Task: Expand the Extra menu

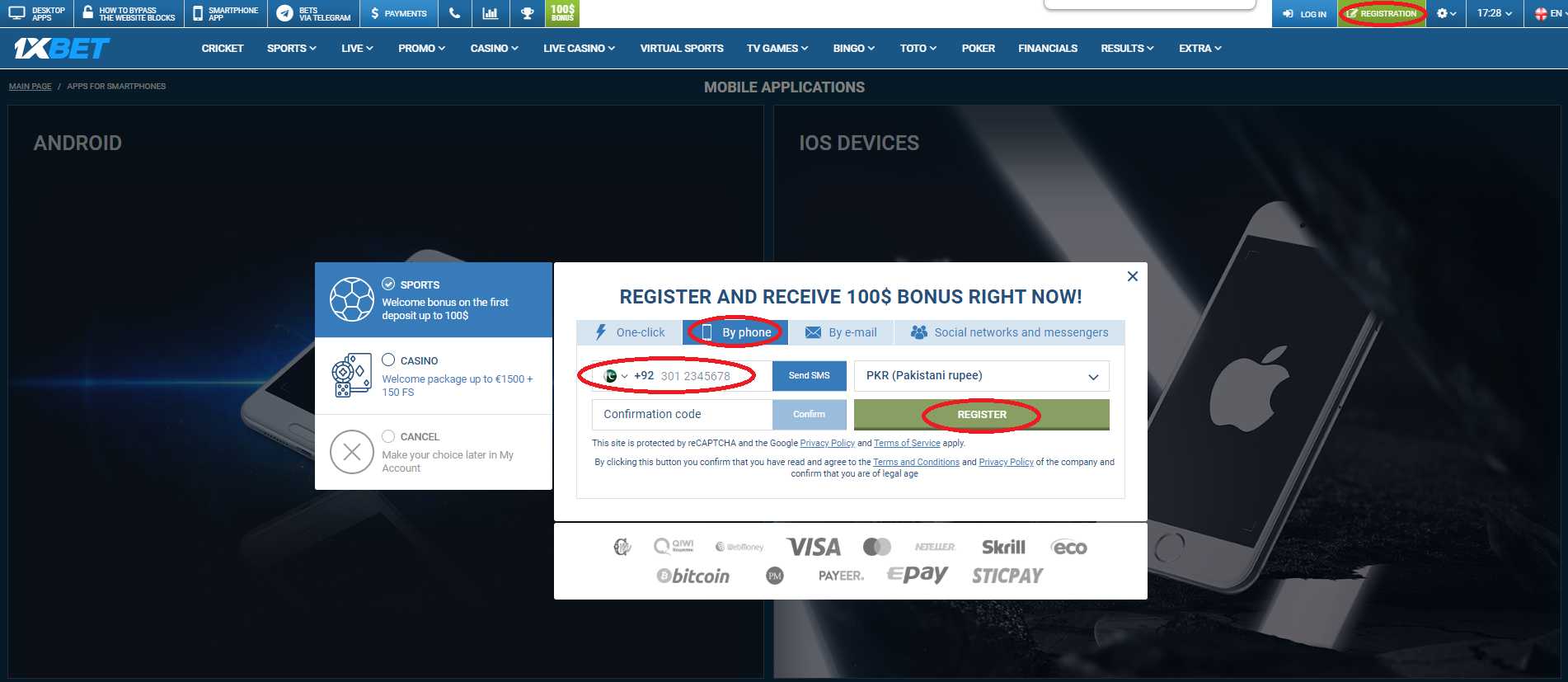Action: [x=1200, y=49]
